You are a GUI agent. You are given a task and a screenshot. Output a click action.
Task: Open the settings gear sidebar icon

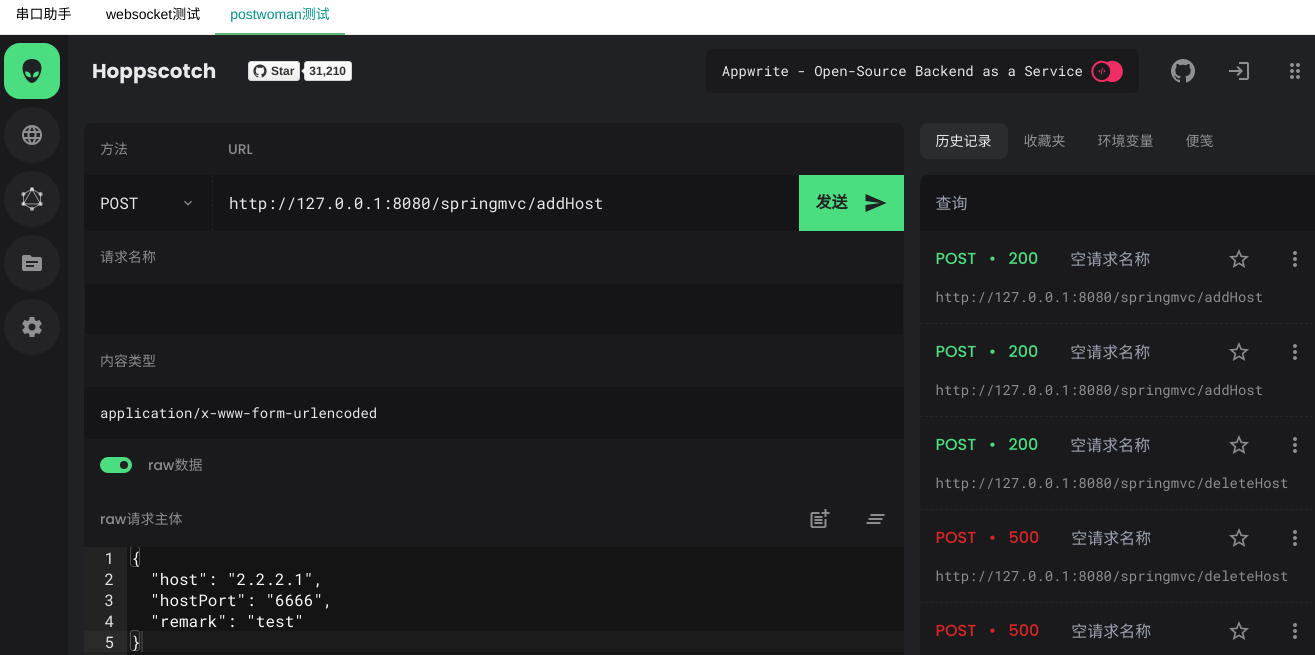[32, 327]
